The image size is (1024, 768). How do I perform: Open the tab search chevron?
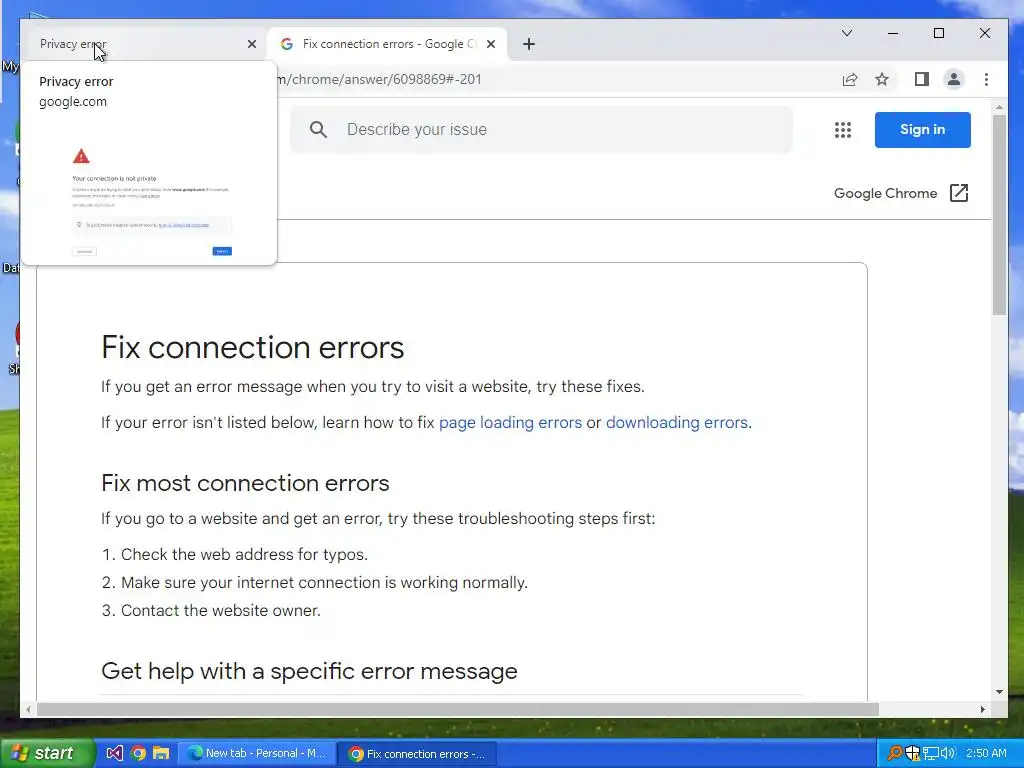847,33
